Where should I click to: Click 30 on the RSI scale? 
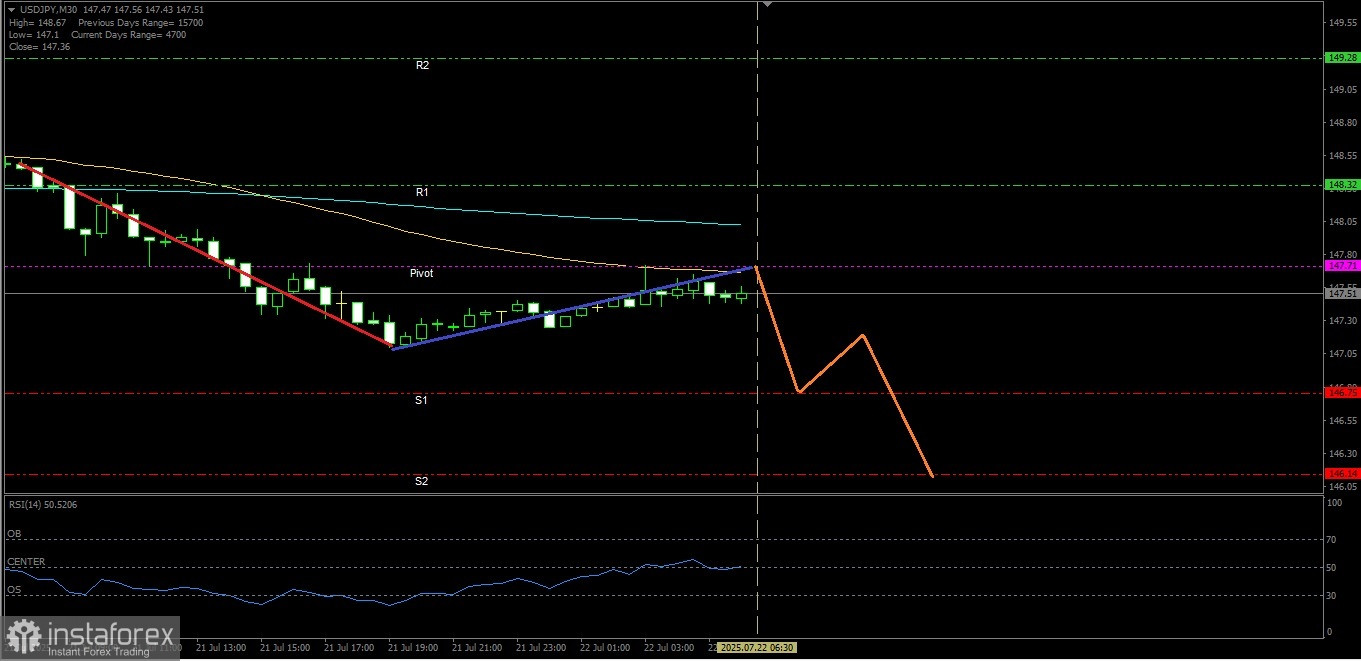[1332, 596]
